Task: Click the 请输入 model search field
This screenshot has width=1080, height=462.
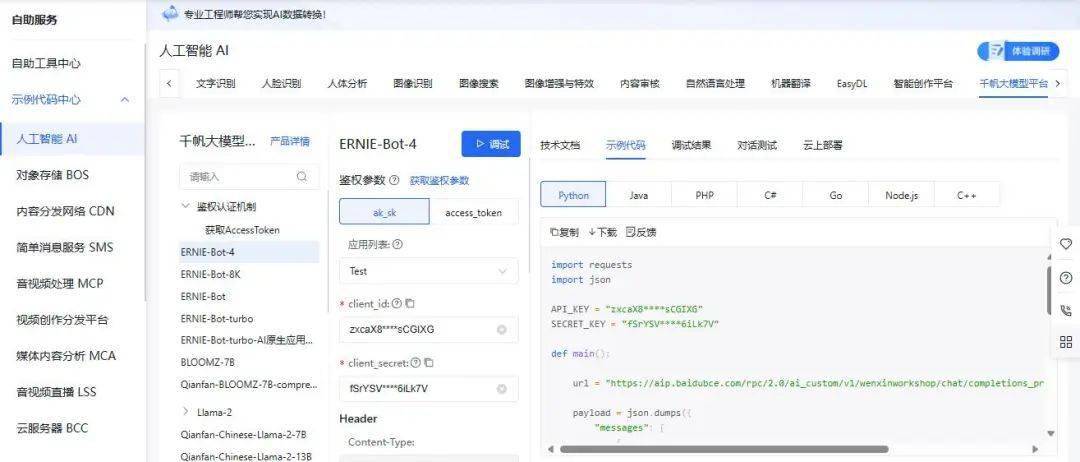Action: coord(249,177)
